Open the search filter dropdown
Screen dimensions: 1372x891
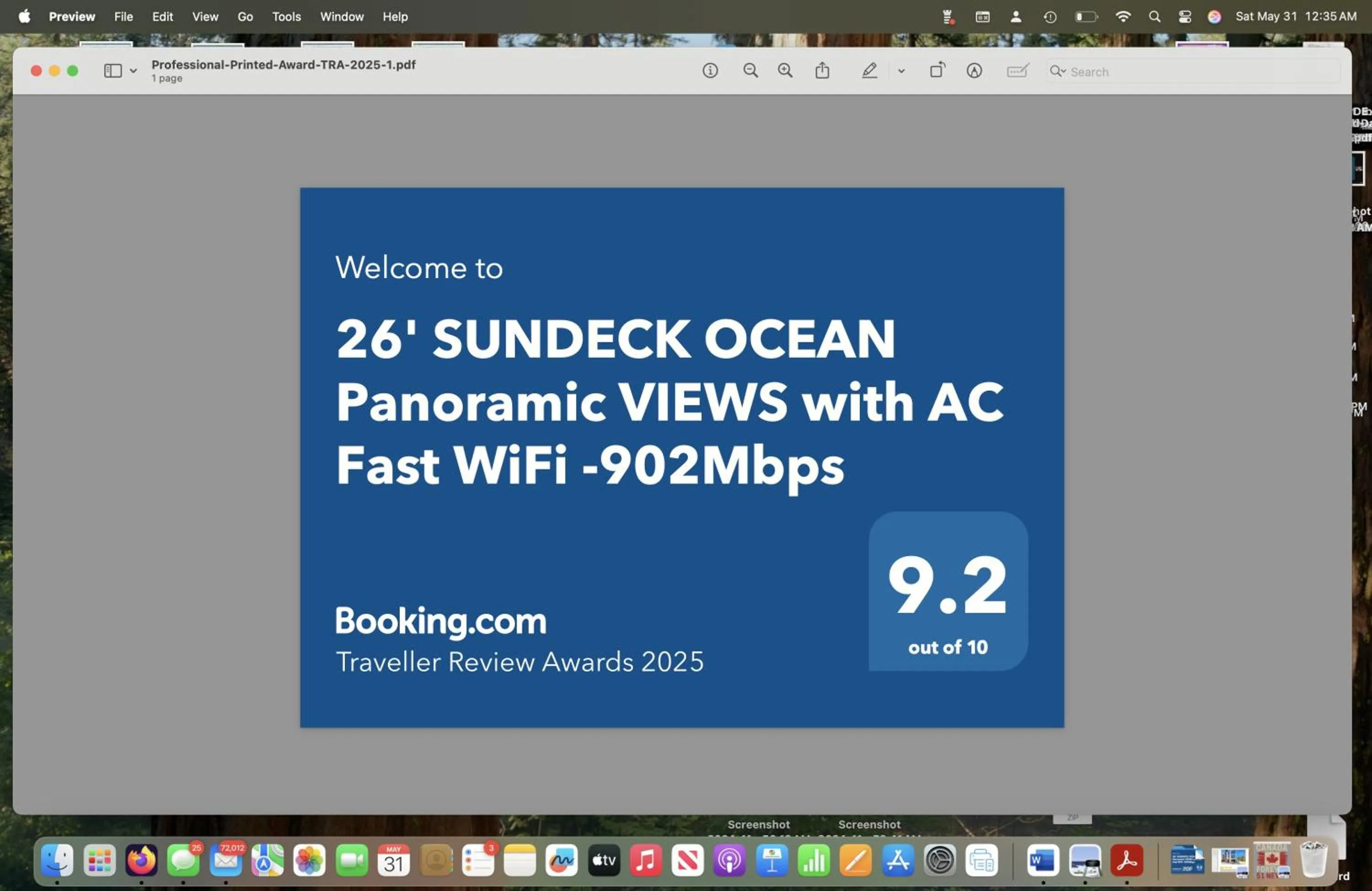point(1059,71)
